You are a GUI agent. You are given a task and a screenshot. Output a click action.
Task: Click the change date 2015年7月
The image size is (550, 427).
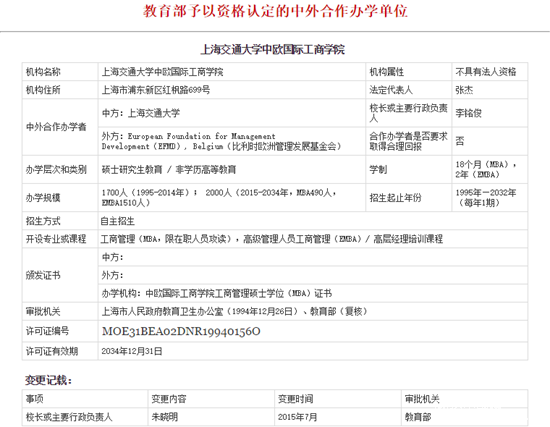coord(297,417)
